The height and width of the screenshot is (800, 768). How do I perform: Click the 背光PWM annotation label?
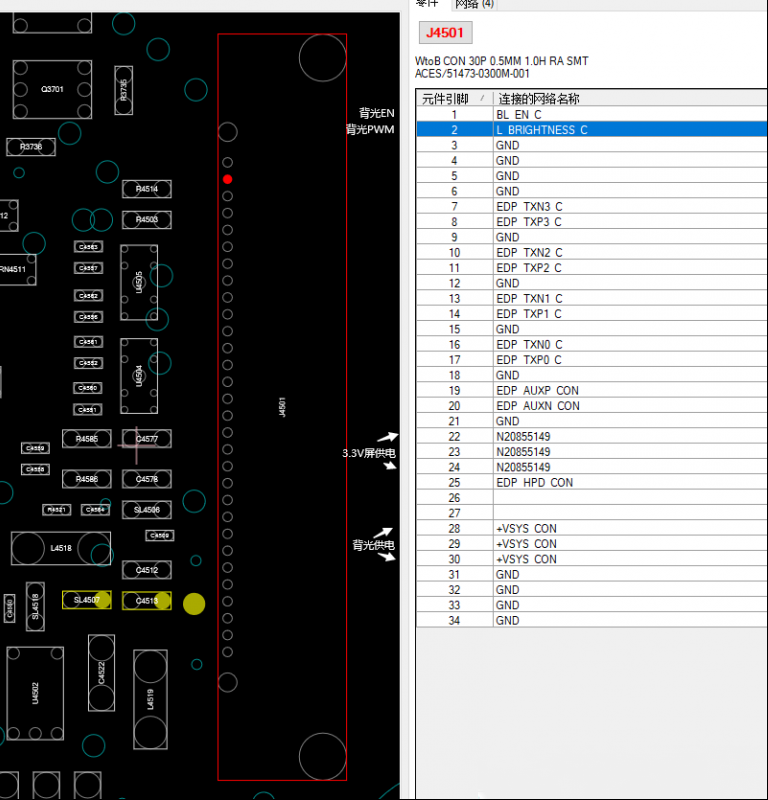tap(370, 130)
